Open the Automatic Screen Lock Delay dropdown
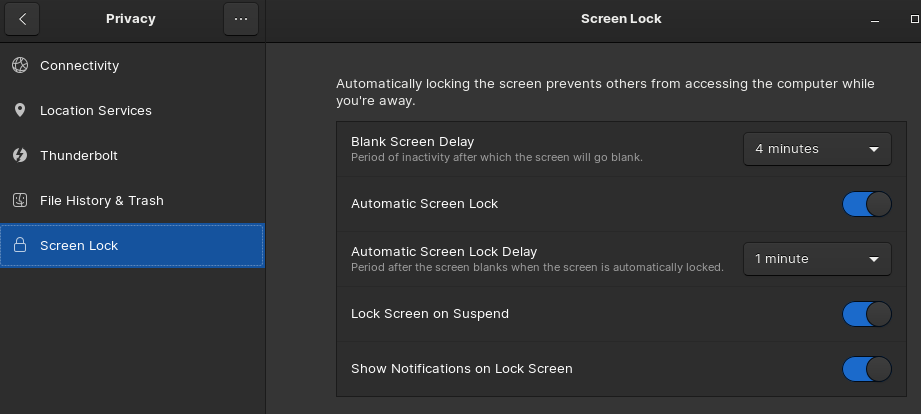This screenshot has height=414, width=921. pyautogui.click(x=817, y=259)
